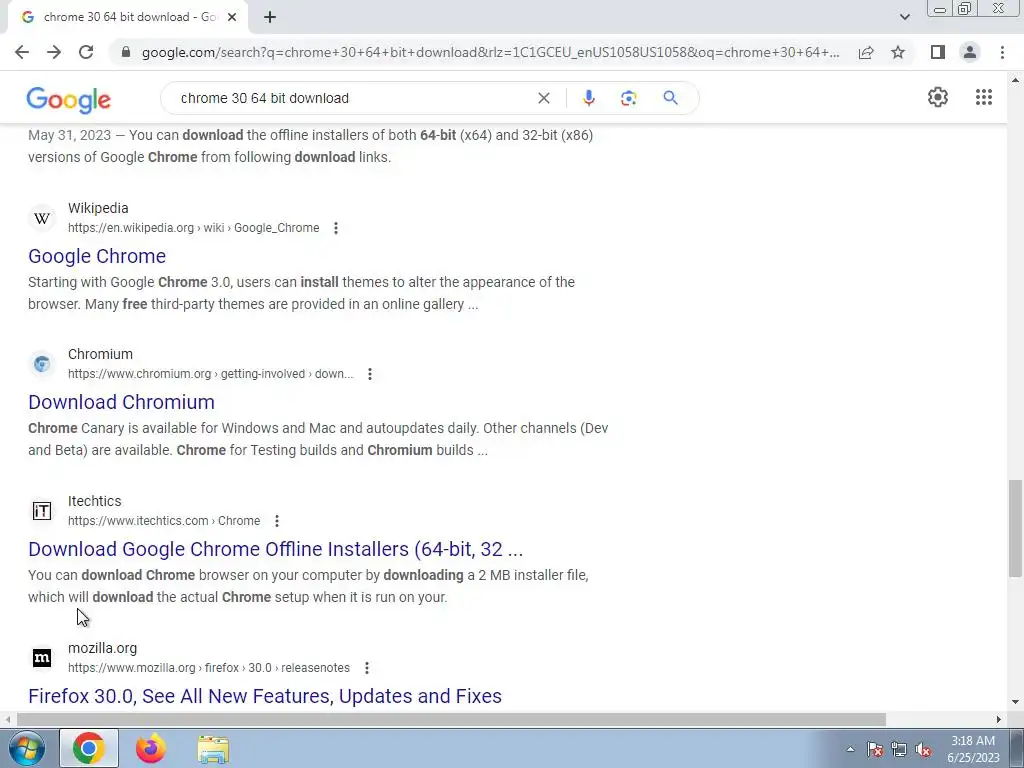Reload the current page
This screenshot has height=768, width=1024.
click(x=86, y=52)
